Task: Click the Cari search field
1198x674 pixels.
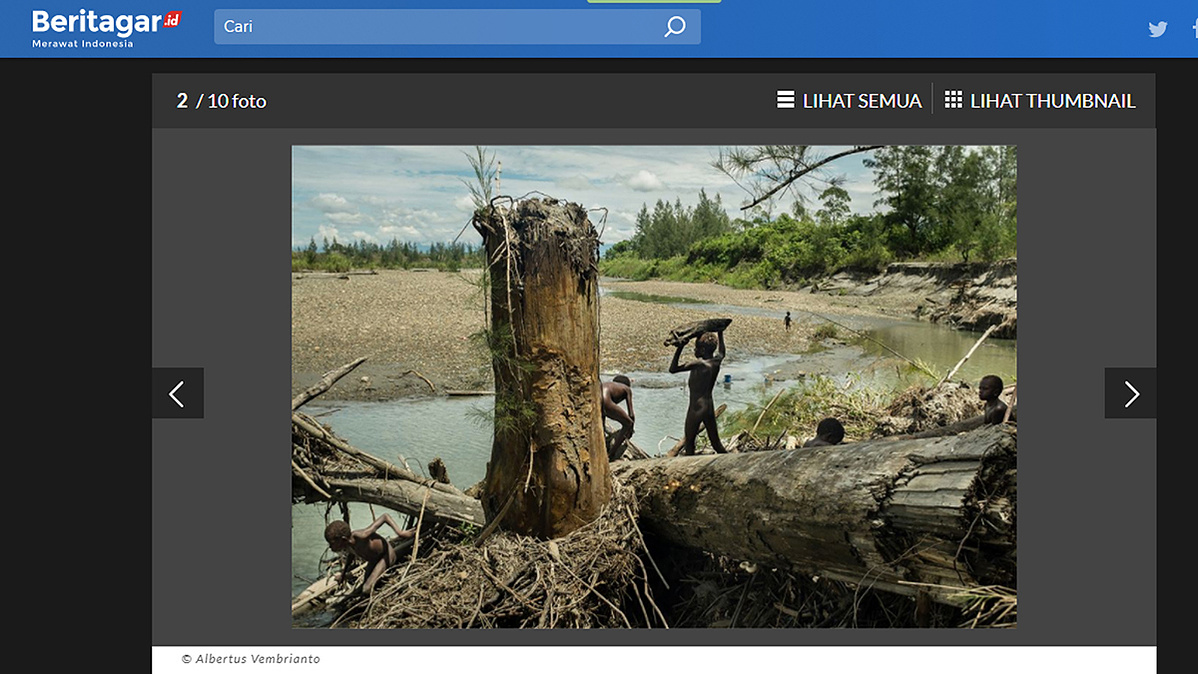Action: (x=457, y=27)
